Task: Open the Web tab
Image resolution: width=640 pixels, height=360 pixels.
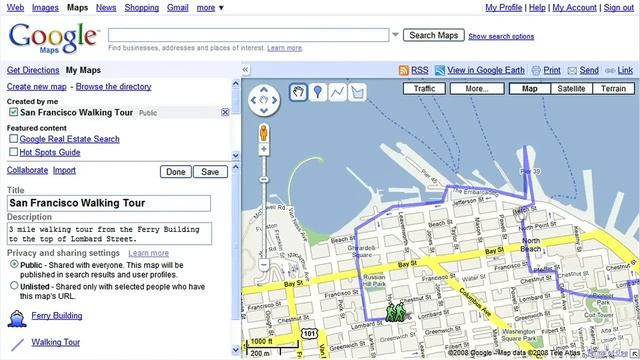Action: [16, 7]
